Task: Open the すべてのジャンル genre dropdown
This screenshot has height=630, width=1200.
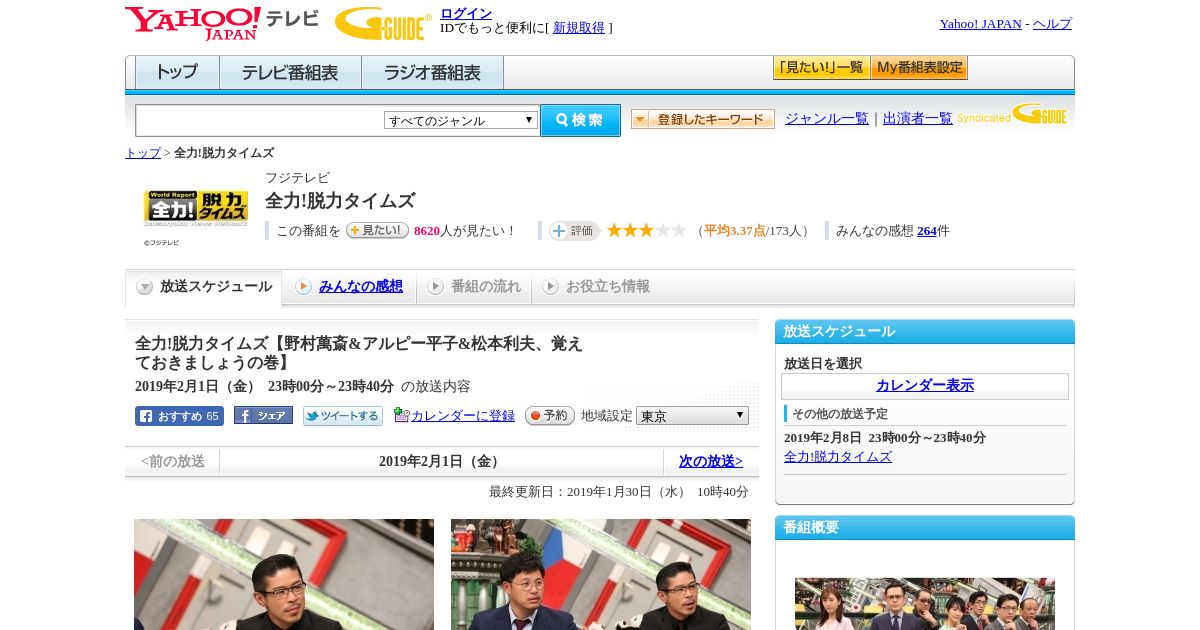Action: point(461,120)
